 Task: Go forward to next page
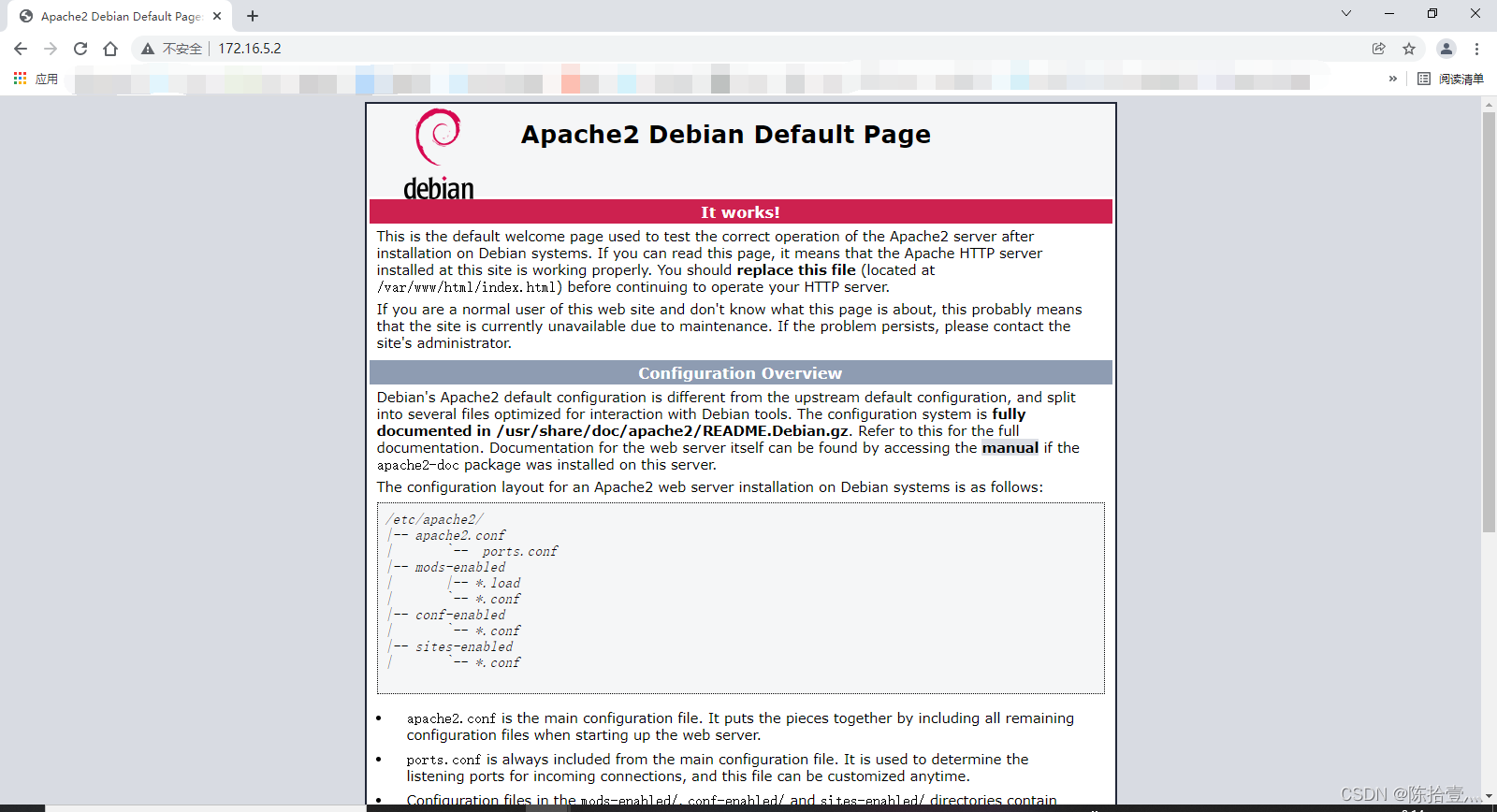point(51,49)
